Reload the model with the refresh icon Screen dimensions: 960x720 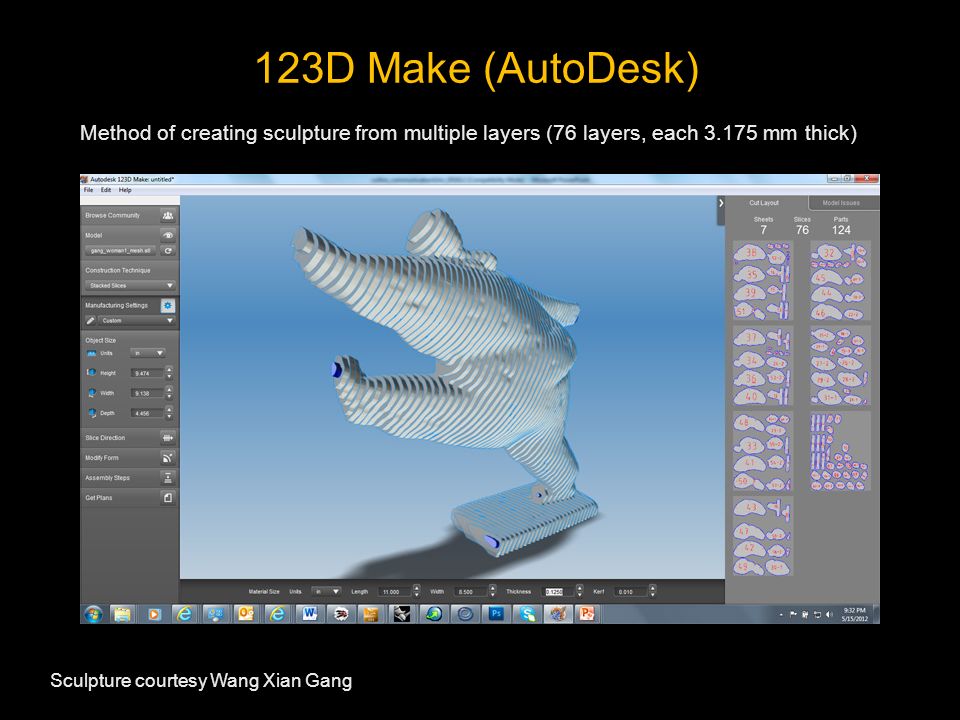tap(168, 251)
